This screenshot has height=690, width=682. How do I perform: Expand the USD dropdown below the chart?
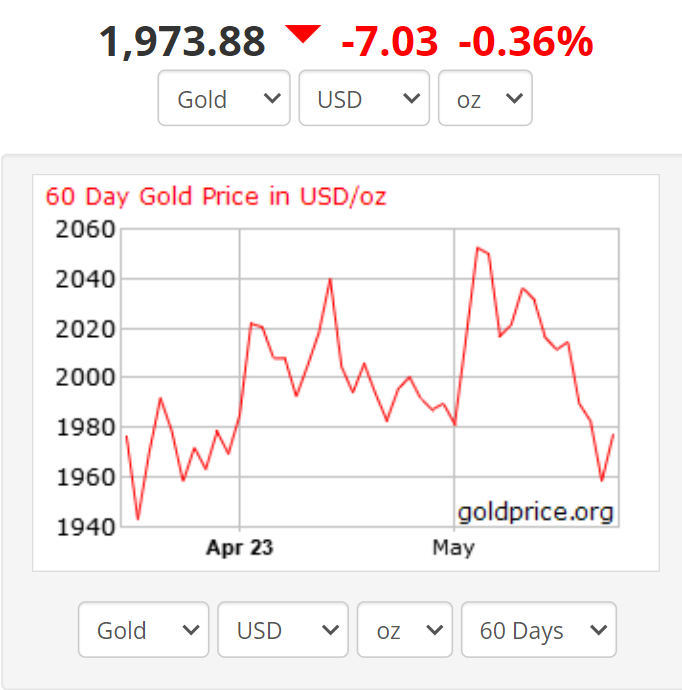pos(283,630)
